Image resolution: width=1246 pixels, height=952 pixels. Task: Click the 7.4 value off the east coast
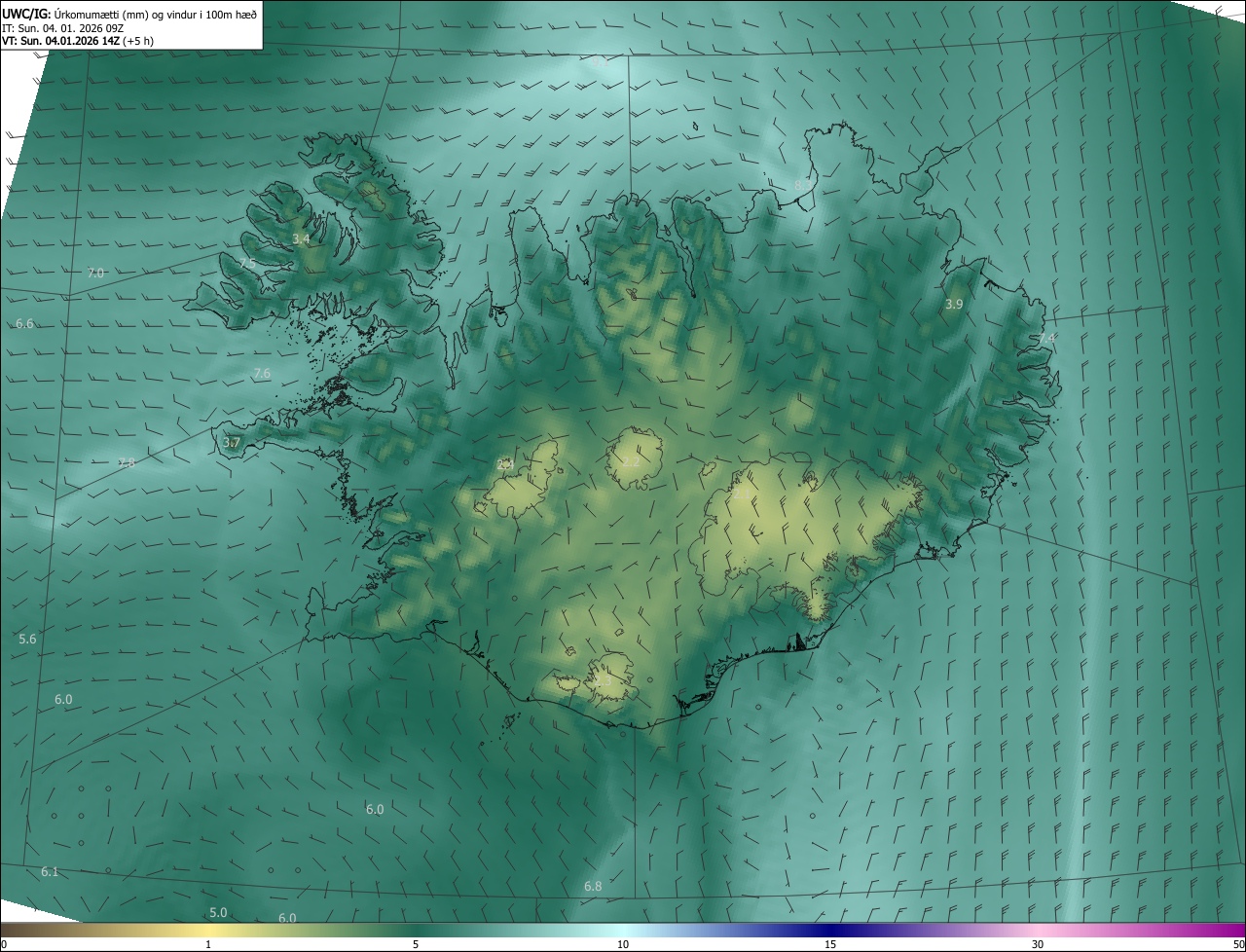[x=1046, y=338]
